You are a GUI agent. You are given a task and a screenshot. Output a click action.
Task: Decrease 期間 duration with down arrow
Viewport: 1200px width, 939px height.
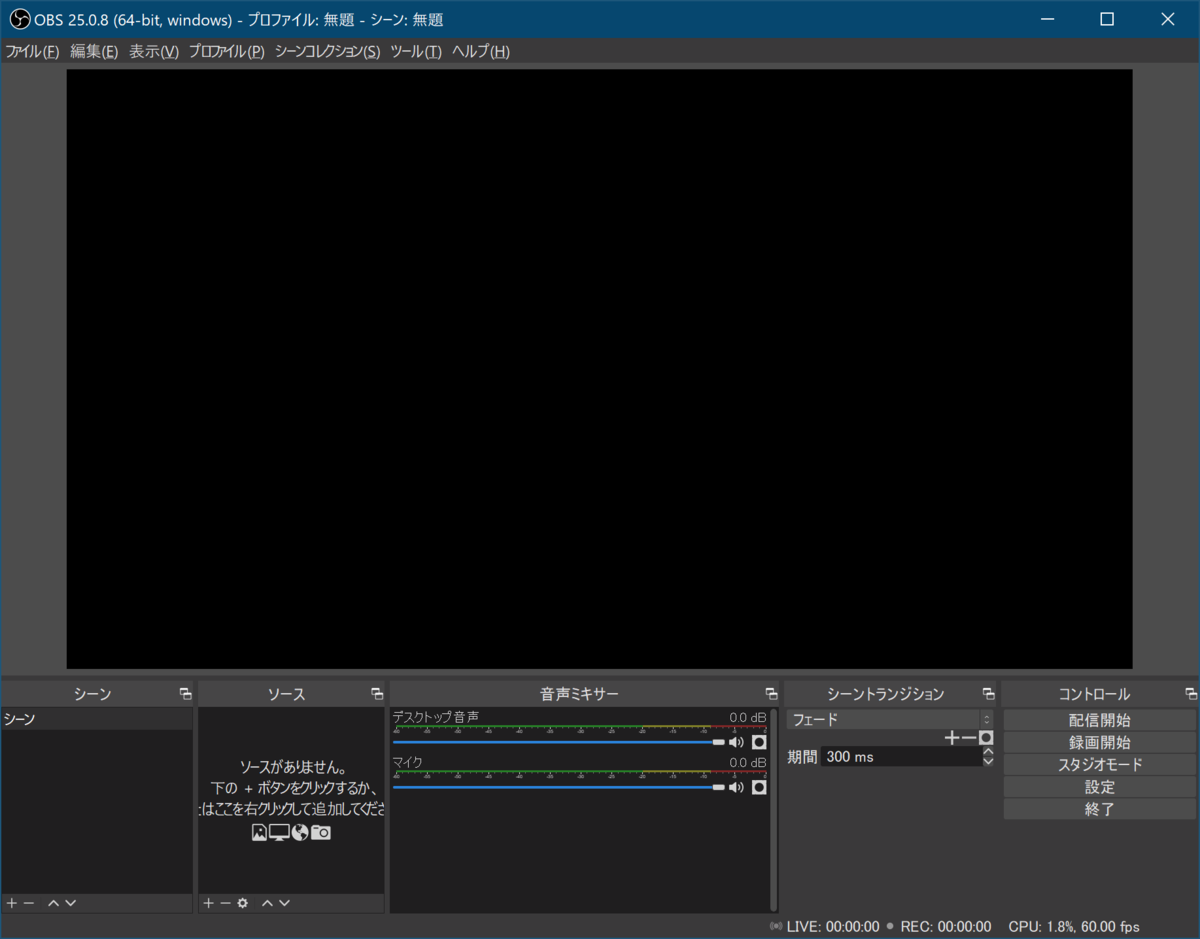pyautogui.click(x=988, y=762)
